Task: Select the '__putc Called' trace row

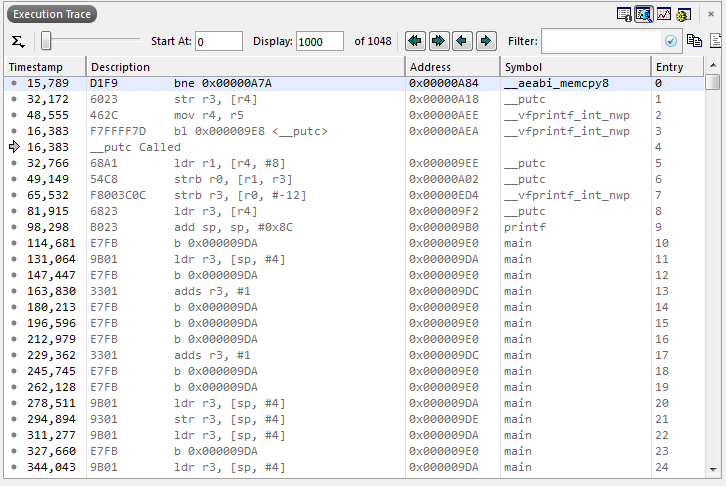Action: (x=135, y=147)
